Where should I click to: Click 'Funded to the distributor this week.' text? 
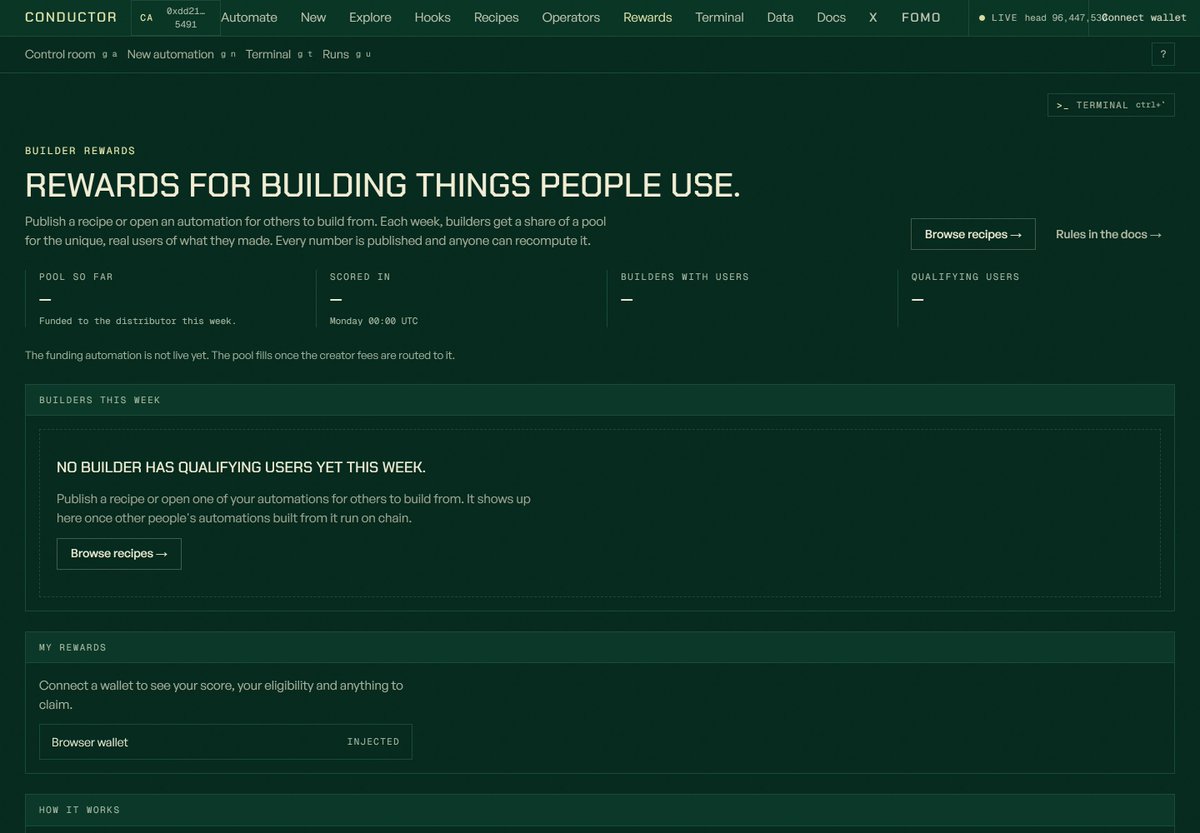[x=138, y=321]
